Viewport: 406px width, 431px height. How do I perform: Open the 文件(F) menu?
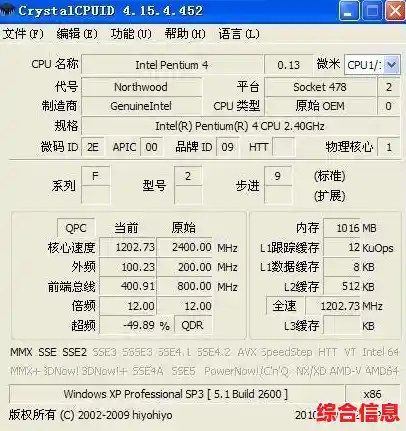[x=23, y=34]
